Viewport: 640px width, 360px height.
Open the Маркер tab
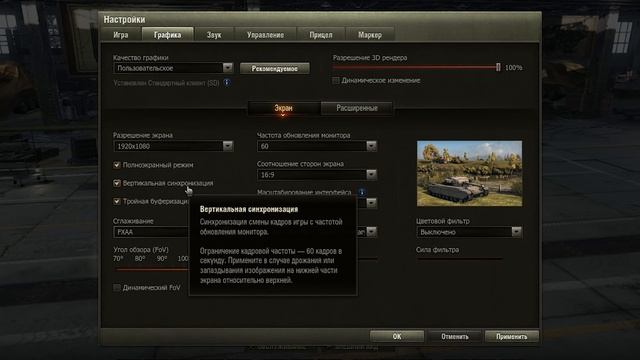click(x=370, y=35)
